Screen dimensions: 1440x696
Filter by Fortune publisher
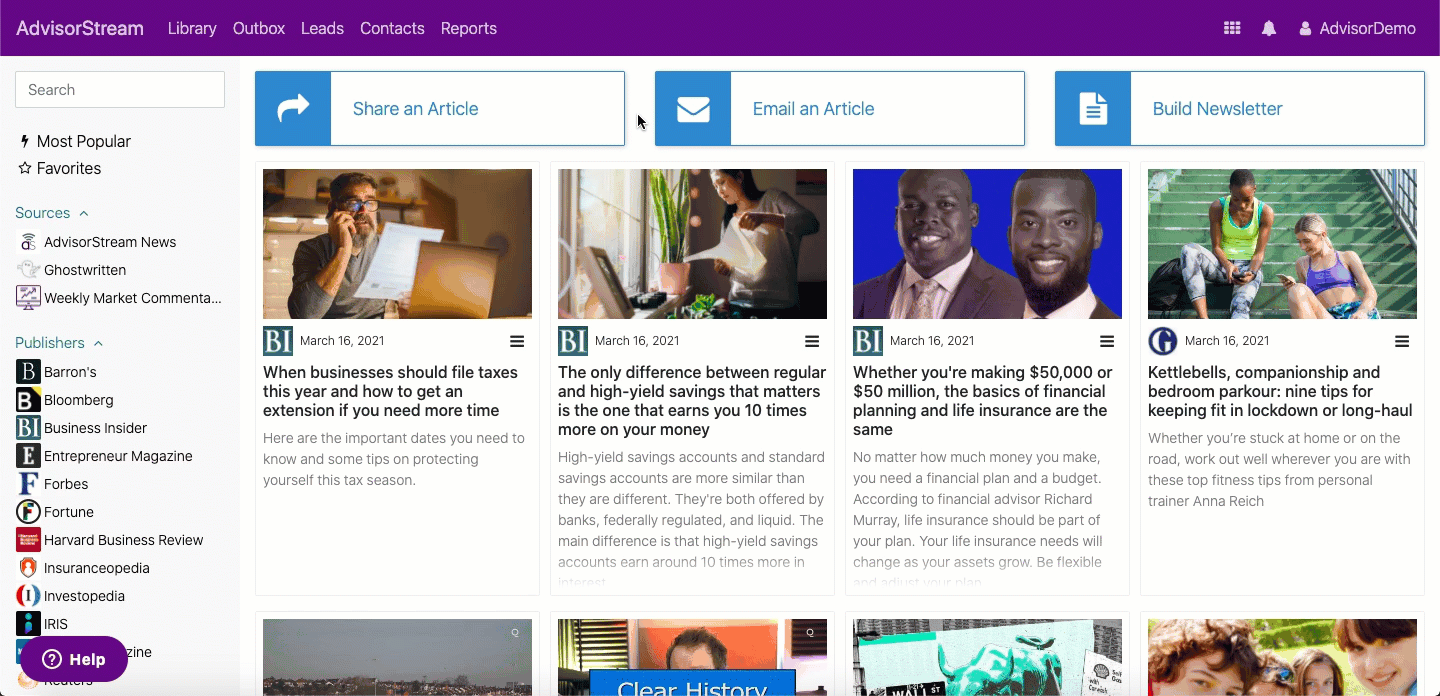(69, 512)
